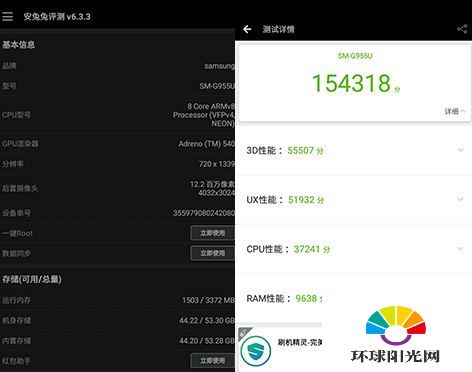This screenshot has height=372, width=472.
Task: Expand the 3D性能 score row
Action: [x=353, y=150]
